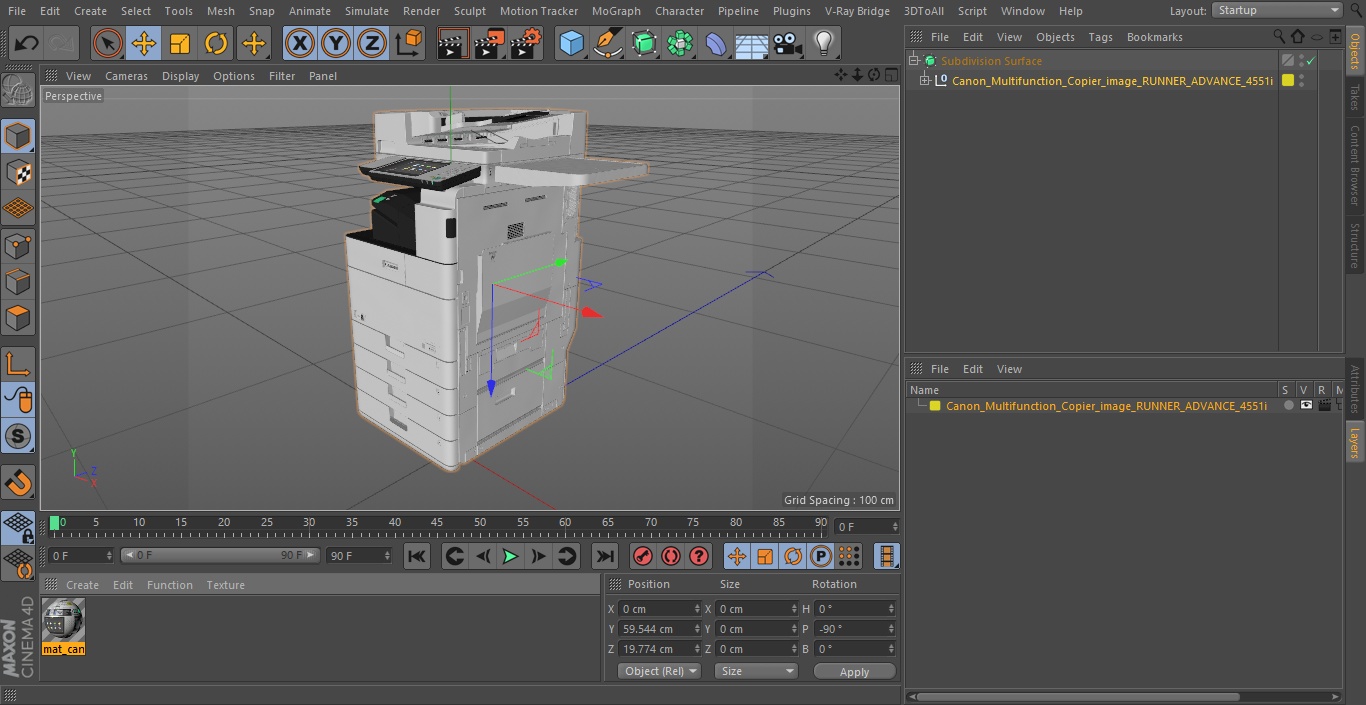Add a Cube primitive
This screenshot has height=705, width=1366.
coord(571,43)
